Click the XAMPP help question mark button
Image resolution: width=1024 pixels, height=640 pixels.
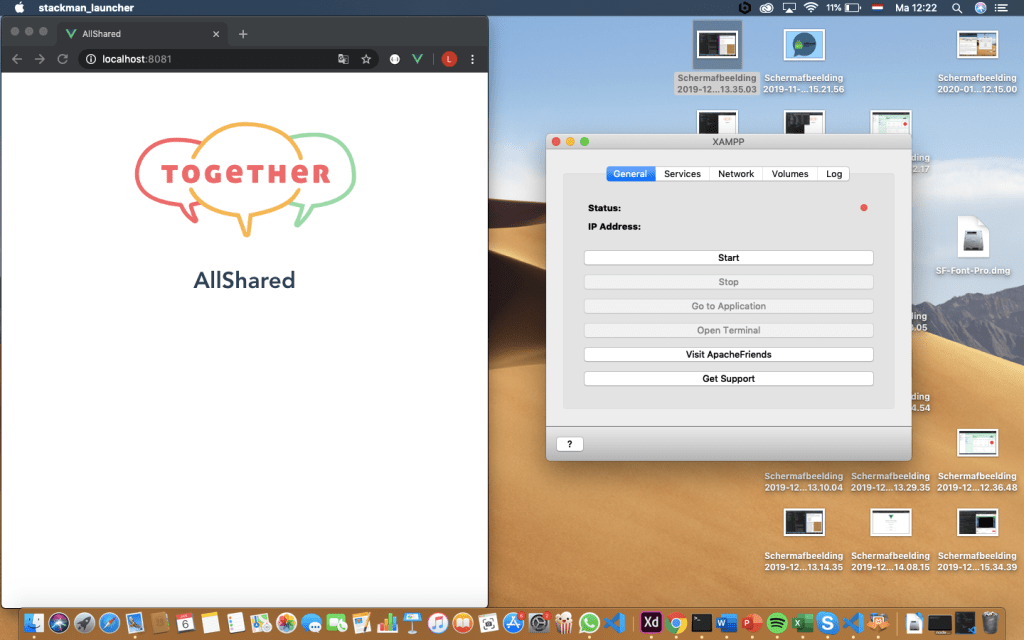569,444
